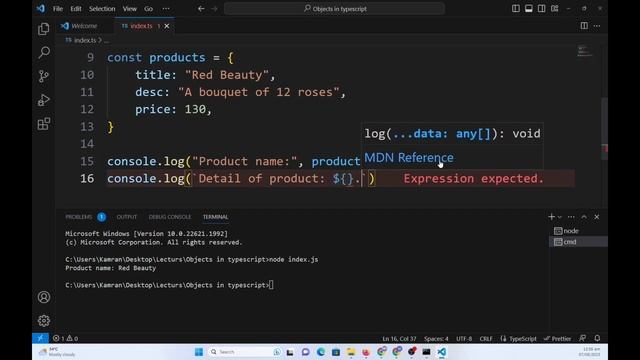Open the Windows Start button
The height and width of the screenshot is (360, 640).
tap(199, 352)
